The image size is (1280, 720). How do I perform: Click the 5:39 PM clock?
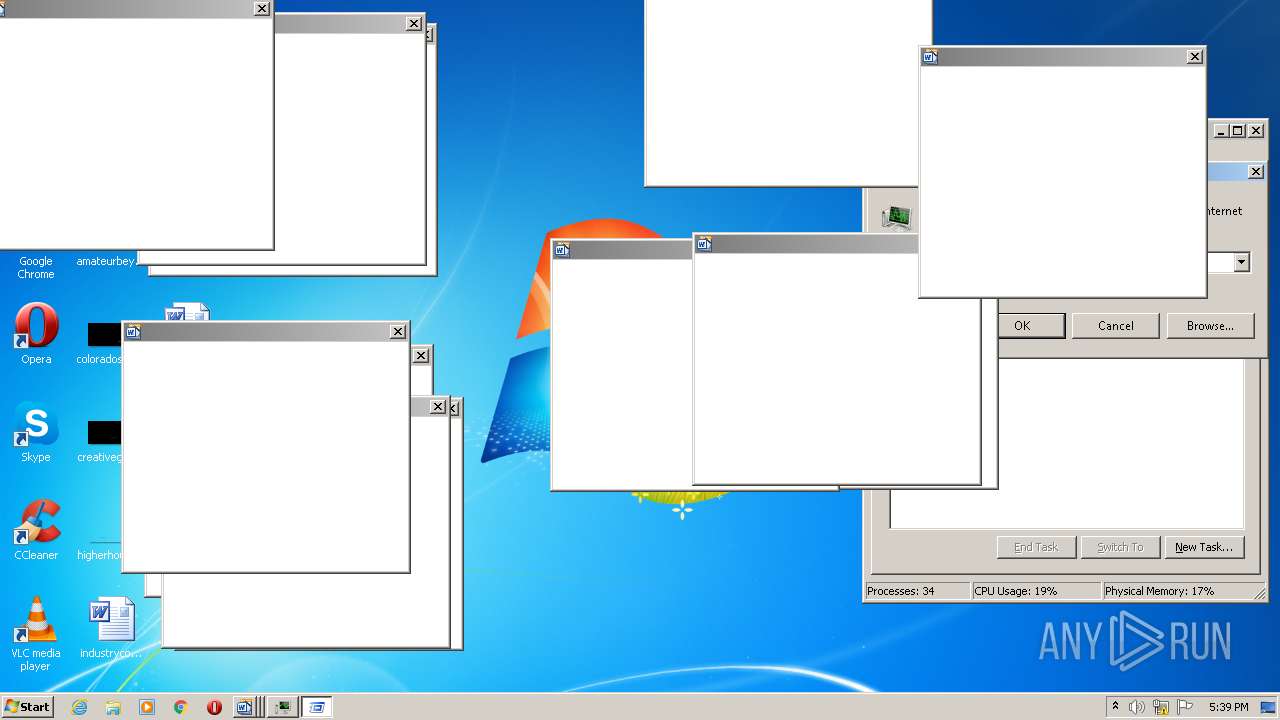point(1228,707)
